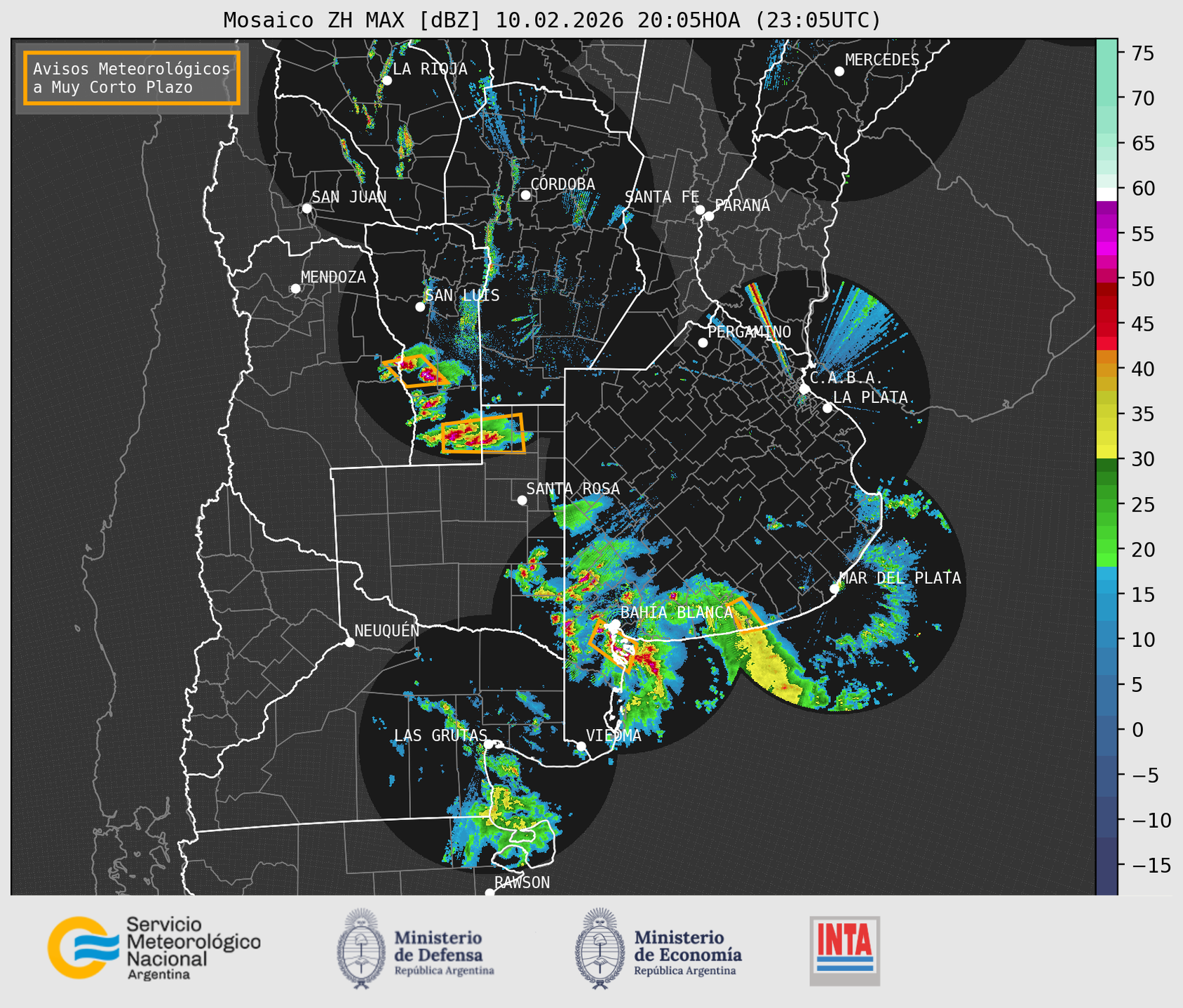
Task: Select the Avisos Meteorológicos a Muy Corto Plazo legend box
Action: pyautogui.click(x=132, y=78)
